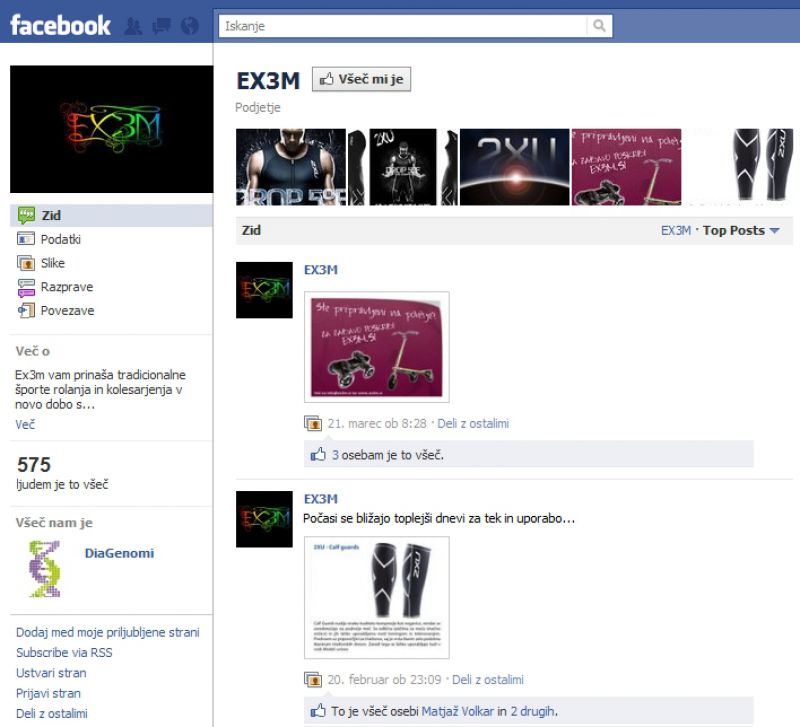Click EX3M author name on first post
The image size is (800, 727).
pos(321,269)
